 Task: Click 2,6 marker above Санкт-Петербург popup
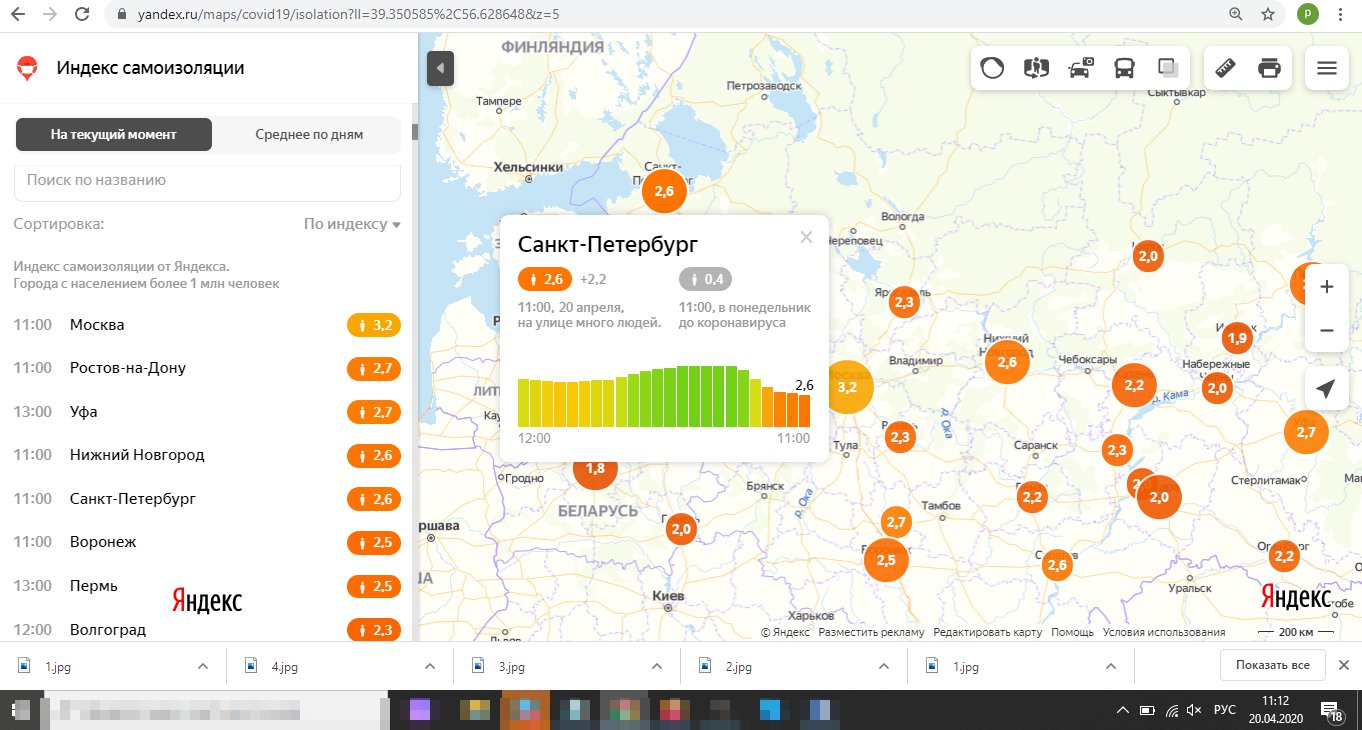click(x=664, y=191)
